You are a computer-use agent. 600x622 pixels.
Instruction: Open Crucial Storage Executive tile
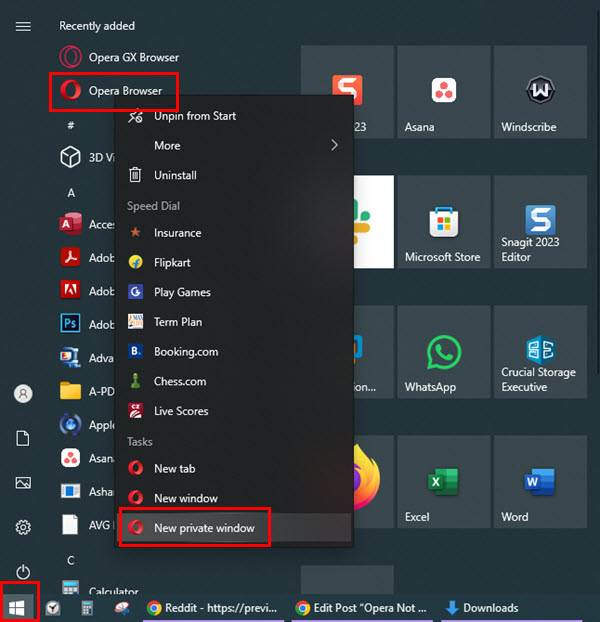point(540,352)
